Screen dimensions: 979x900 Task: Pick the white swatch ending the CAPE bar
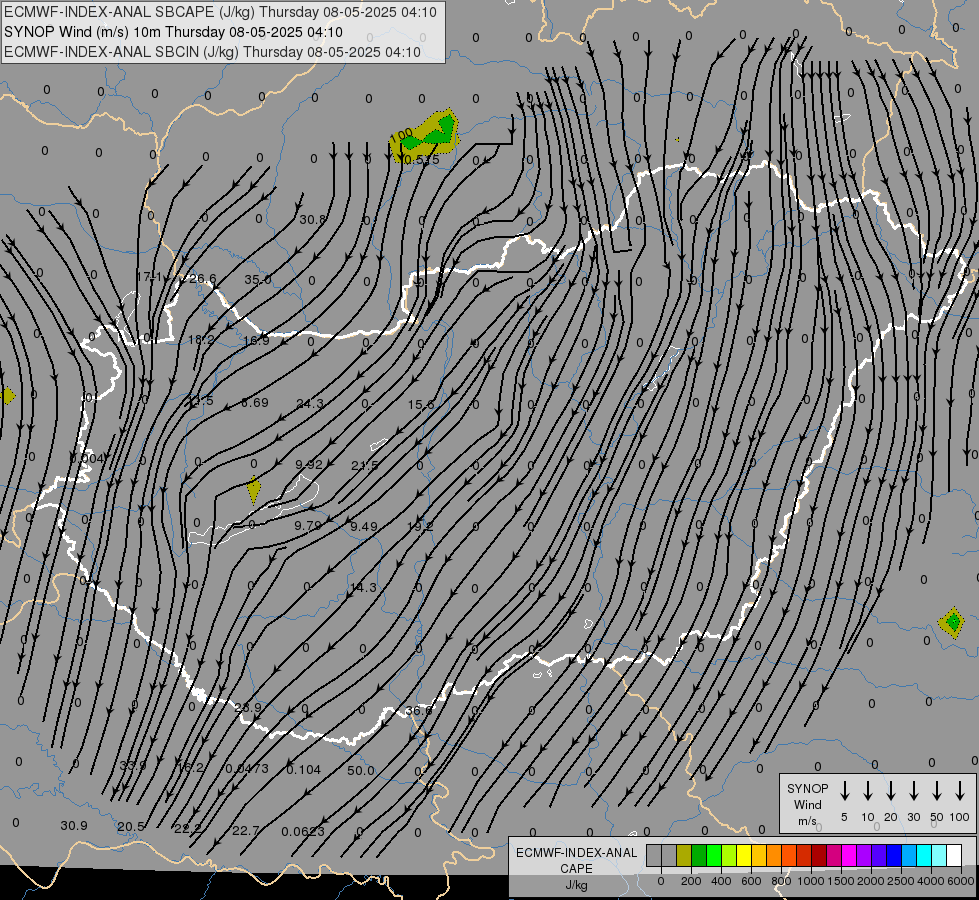[955, 855]
